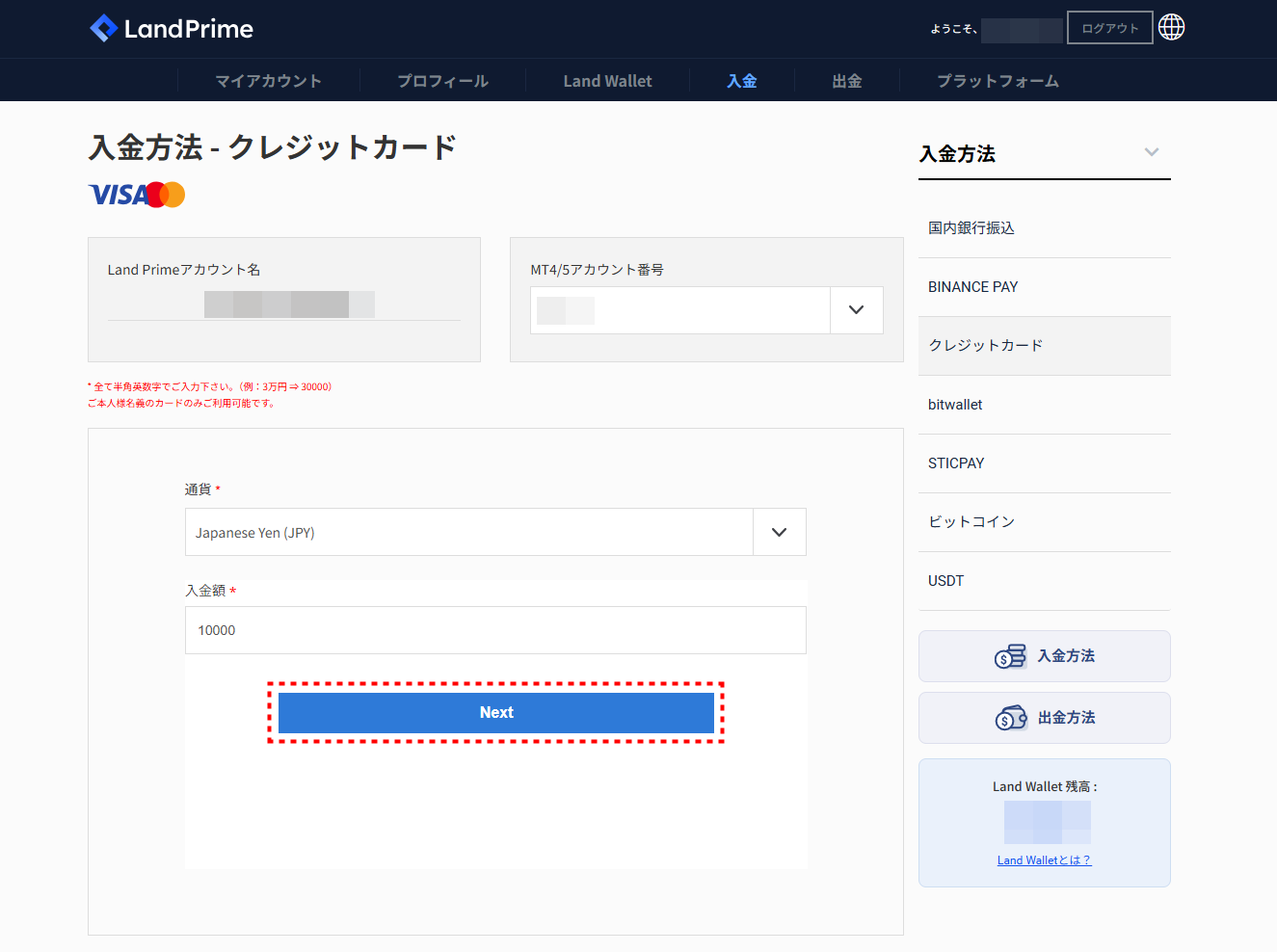
Task: Go to the Land Wallet menu item
Action: [607, 81]
